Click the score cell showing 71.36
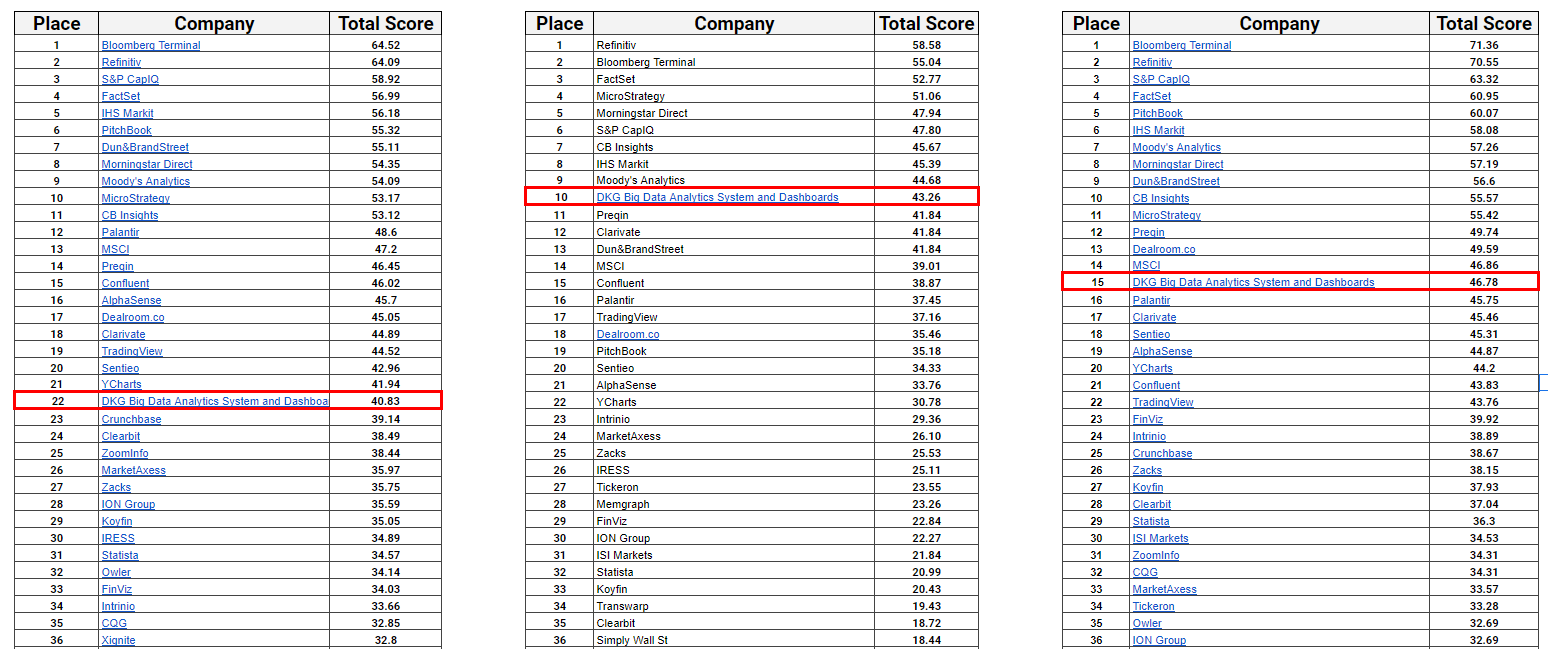Viewport: 1548px width, 649px height. pyautogui.click(x=1483, y=45)
